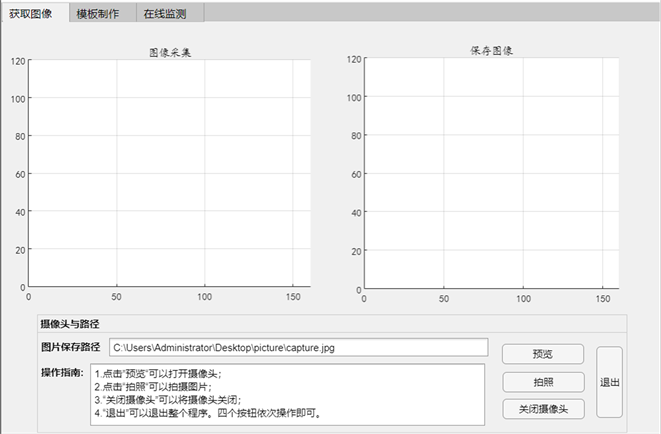Select the 获取图像 tab
This screenshot has height=434, width=661.
(x=31, y=13)
